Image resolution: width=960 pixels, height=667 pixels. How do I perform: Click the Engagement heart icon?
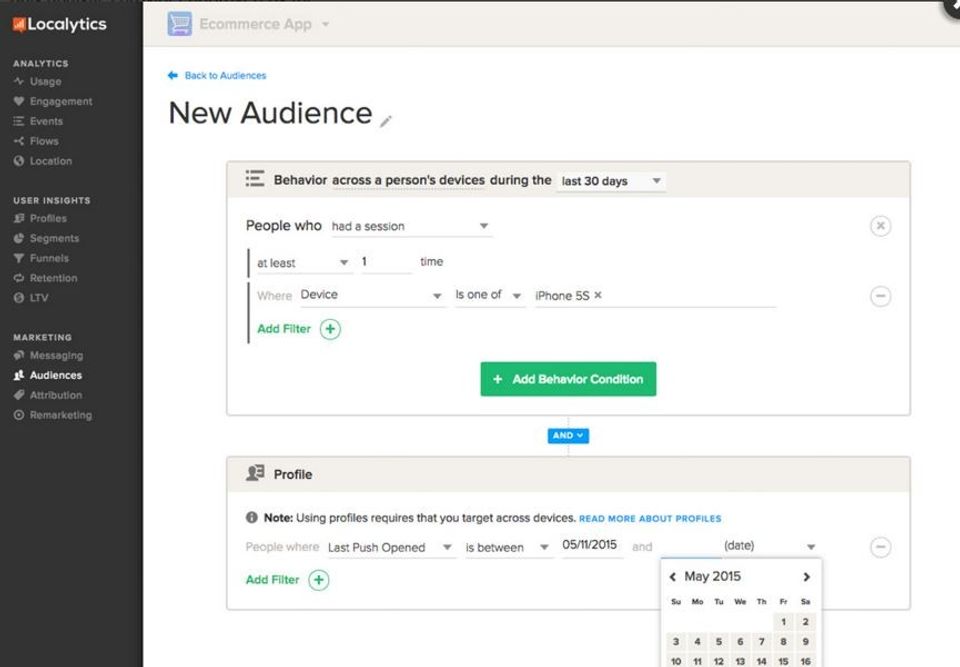(19, 101)
